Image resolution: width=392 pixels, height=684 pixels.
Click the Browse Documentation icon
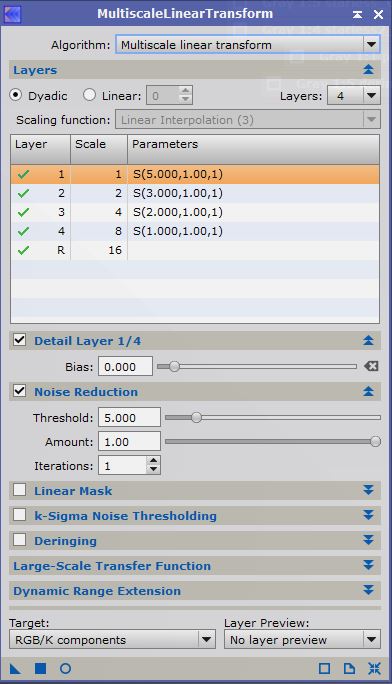pyautogui.click(x=349, y=668)
